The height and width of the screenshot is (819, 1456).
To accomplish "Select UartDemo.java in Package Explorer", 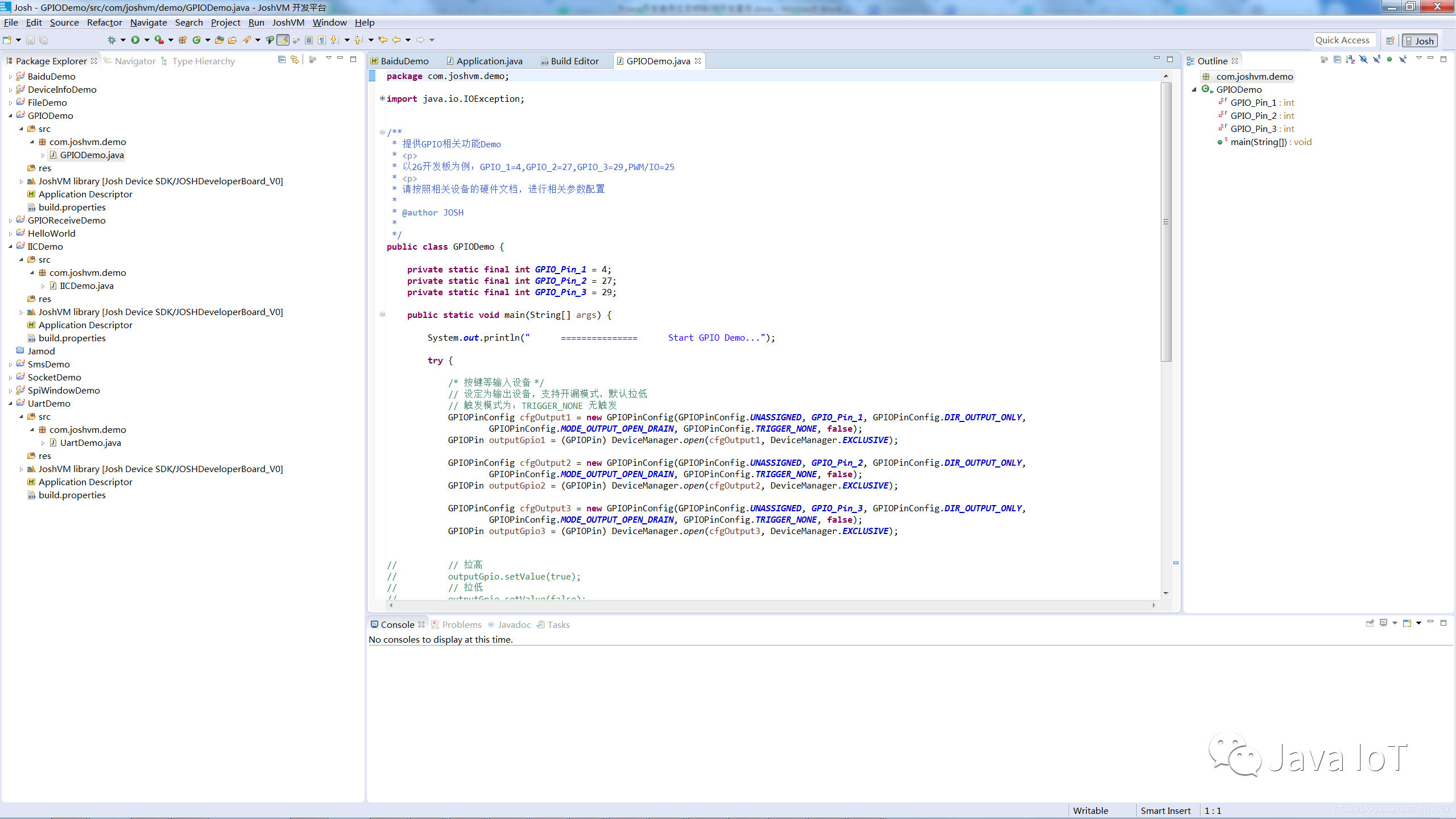I will [x=90, y=442].
